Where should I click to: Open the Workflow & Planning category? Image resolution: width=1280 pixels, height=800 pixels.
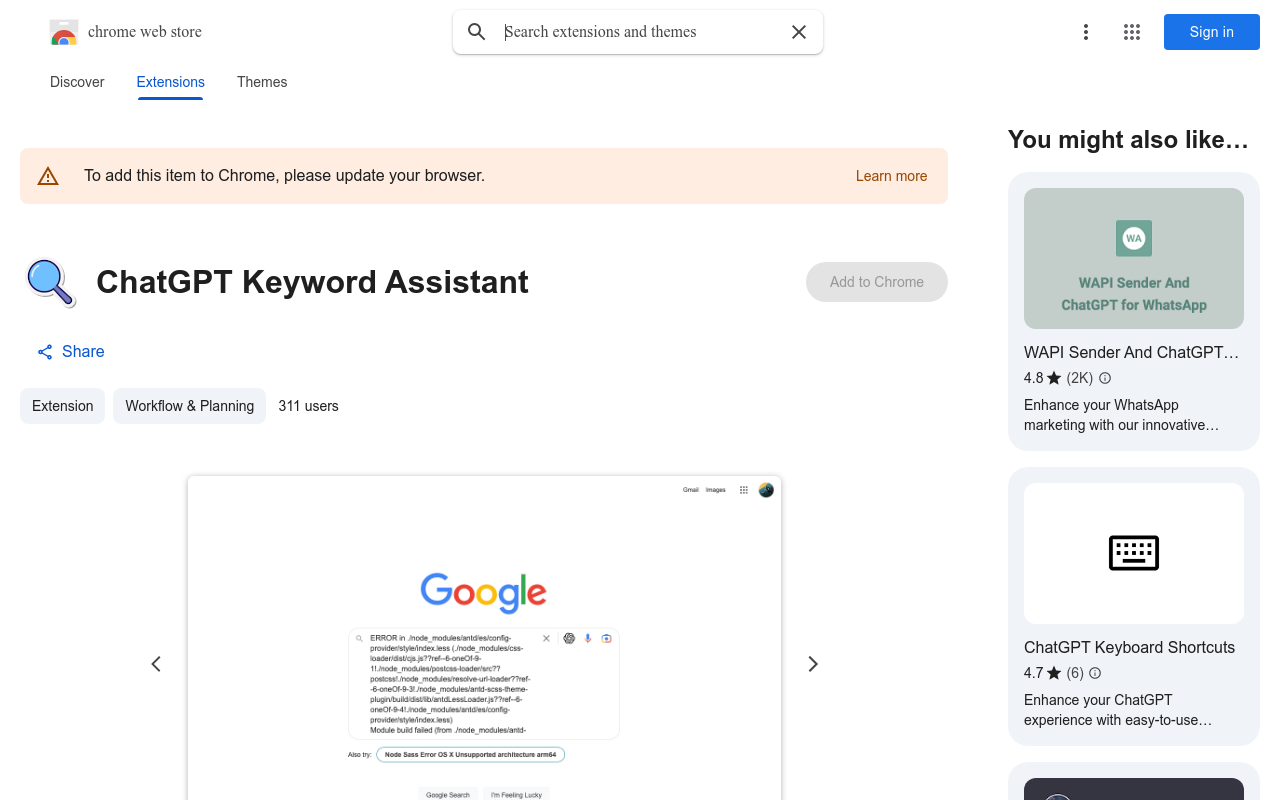point(189,406)
